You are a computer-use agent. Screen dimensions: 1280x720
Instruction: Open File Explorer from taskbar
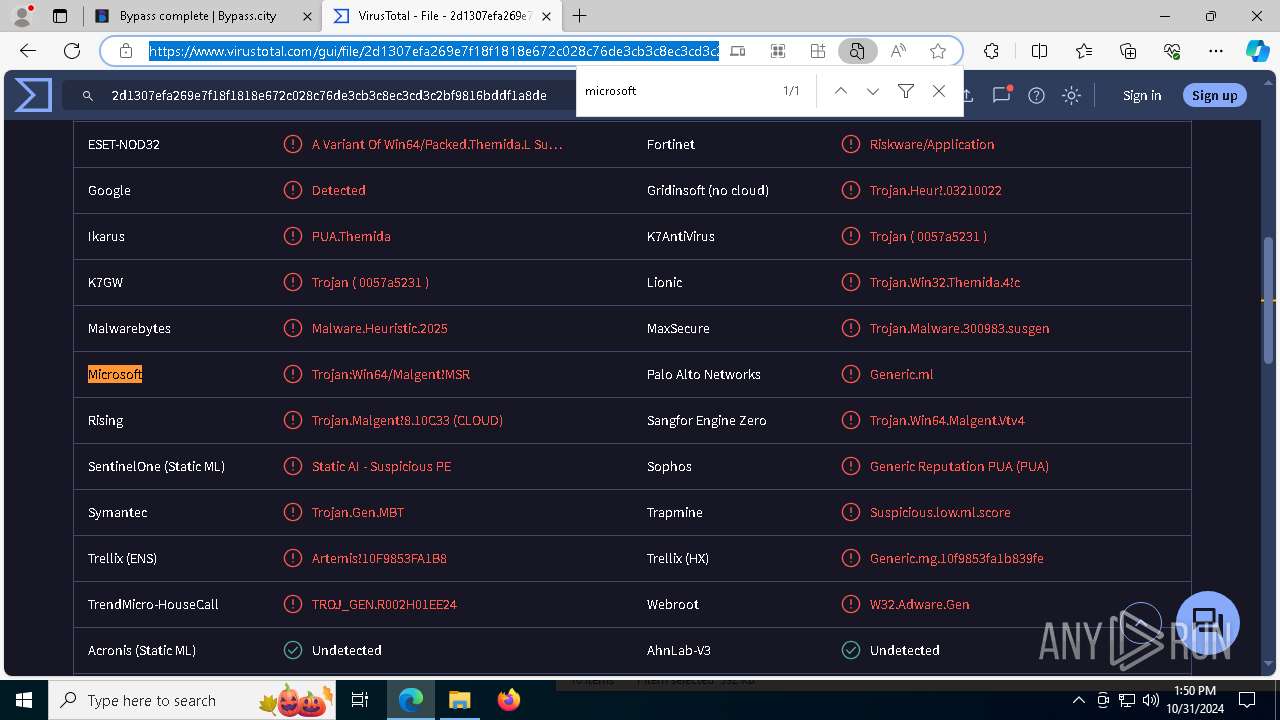coord(459,700)
